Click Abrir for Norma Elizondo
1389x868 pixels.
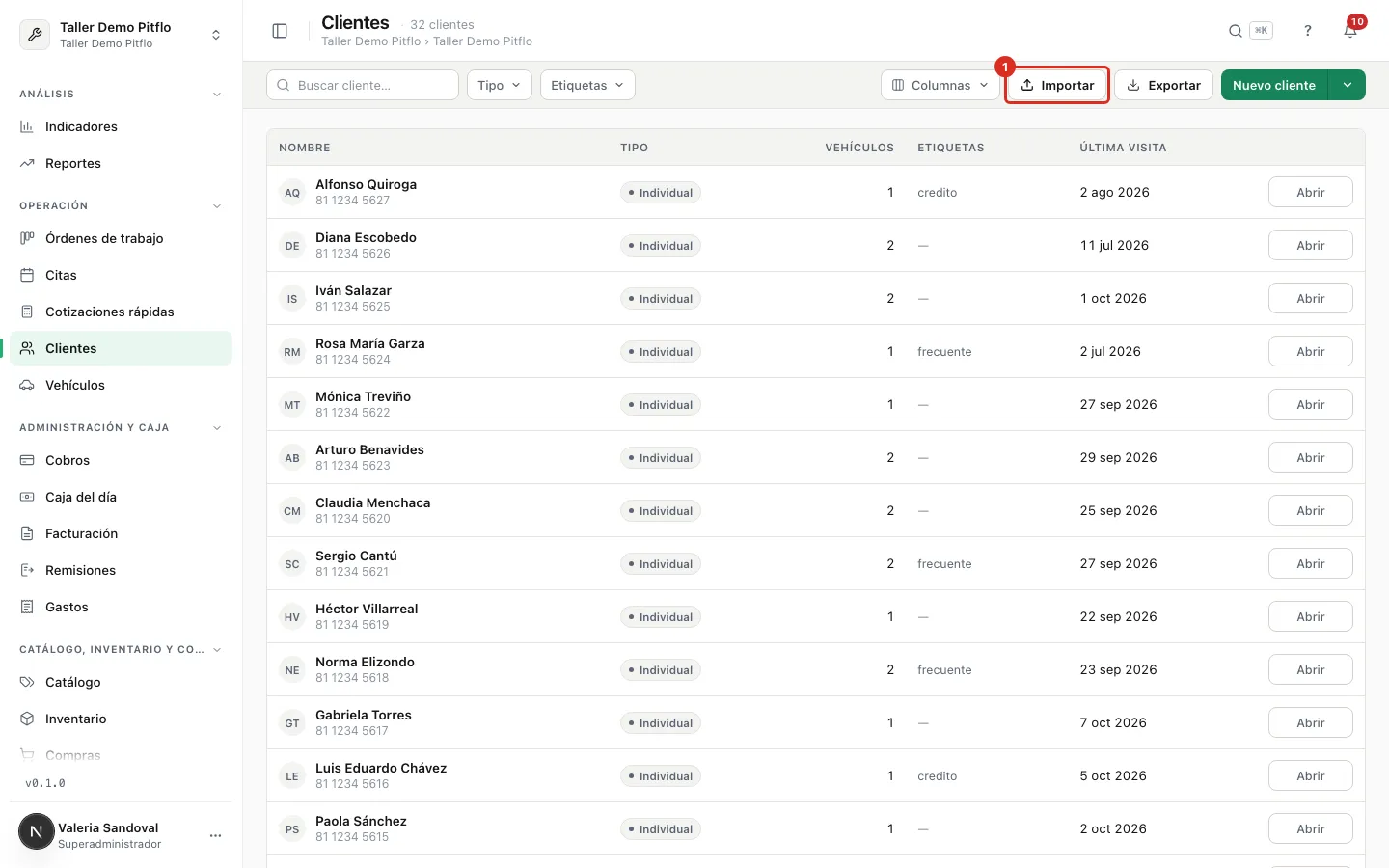1310,669
